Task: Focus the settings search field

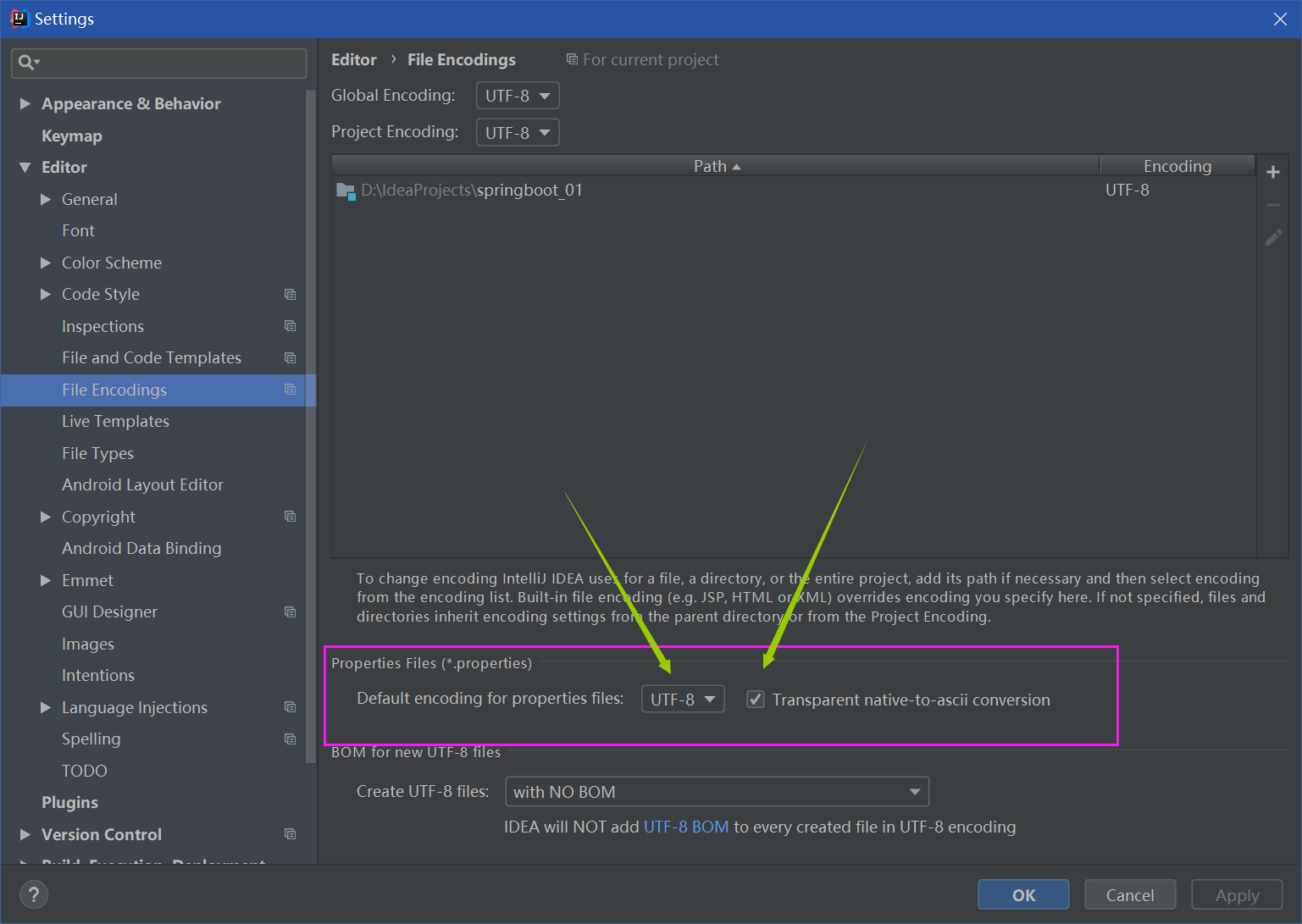Action: coord(159,63)
